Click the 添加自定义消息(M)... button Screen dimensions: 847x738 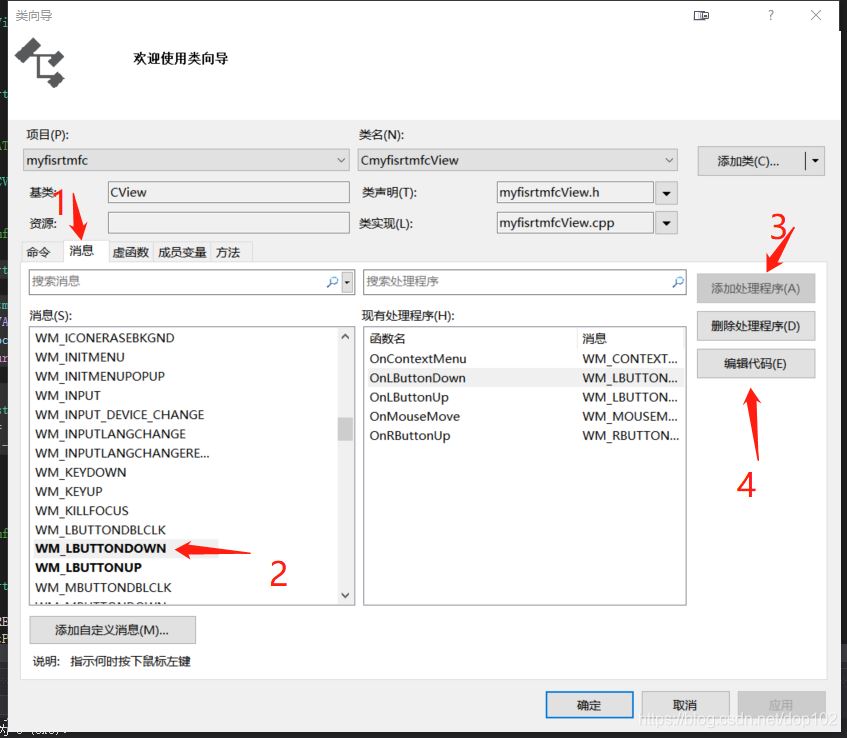112,630
